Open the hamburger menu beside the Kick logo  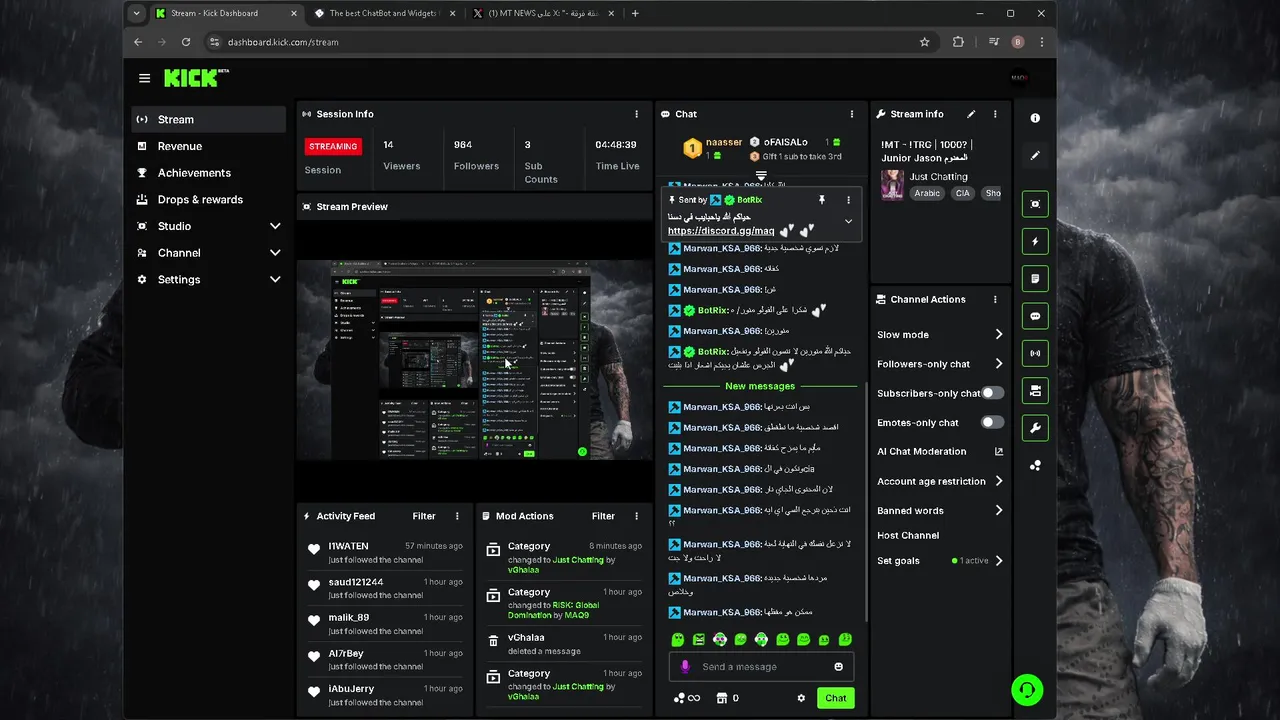coord(145,78)
